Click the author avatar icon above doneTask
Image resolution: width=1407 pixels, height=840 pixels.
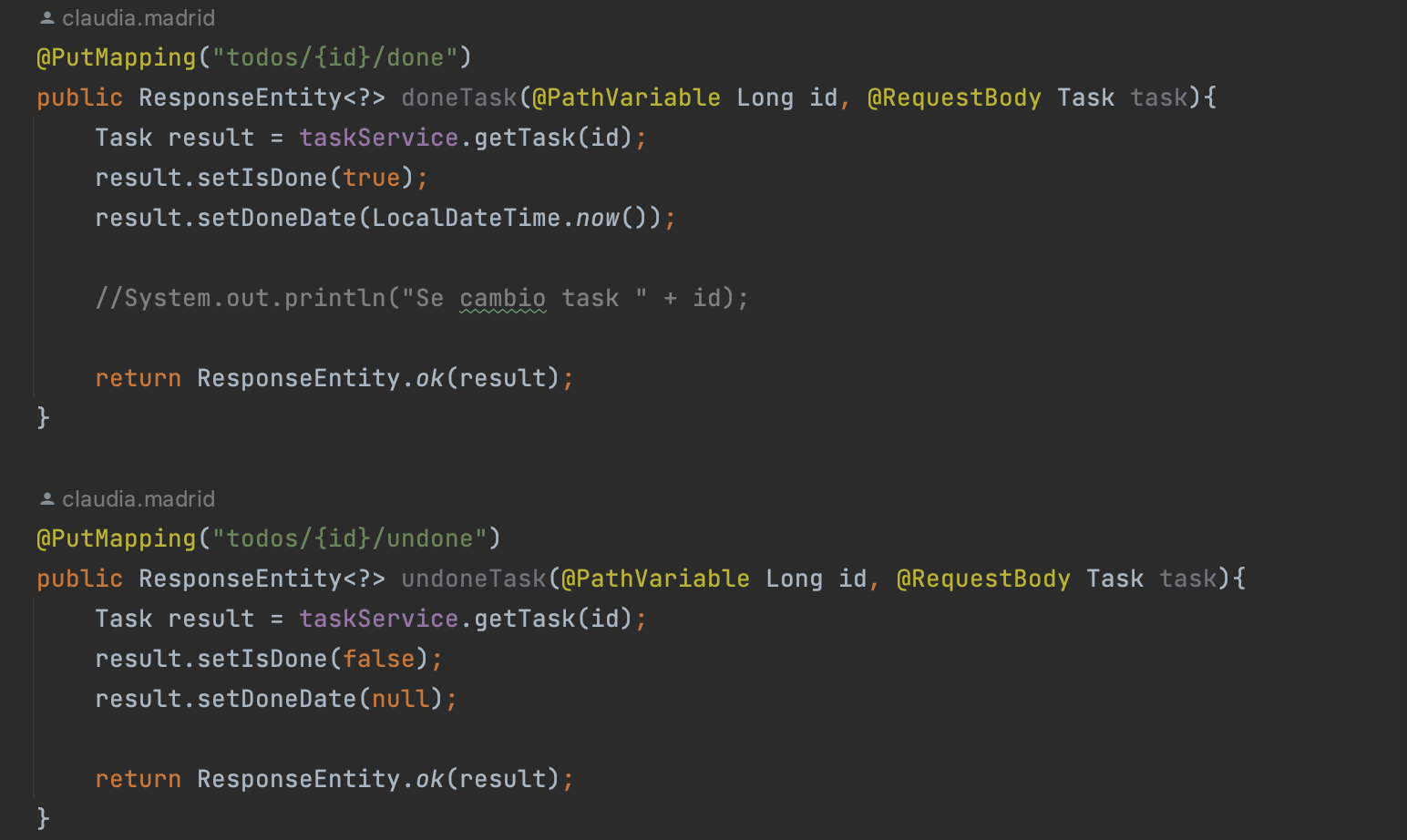click(46, 16)
